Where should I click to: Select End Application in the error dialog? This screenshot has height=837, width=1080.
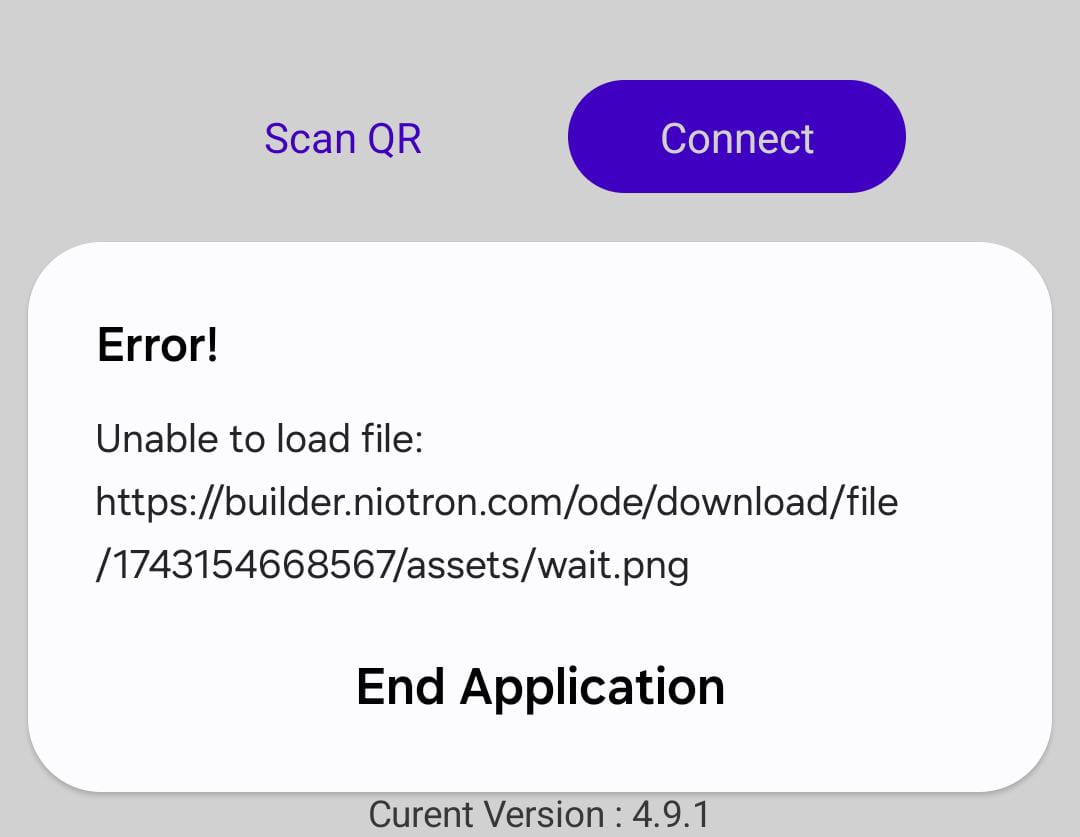(x=540, y=687)
